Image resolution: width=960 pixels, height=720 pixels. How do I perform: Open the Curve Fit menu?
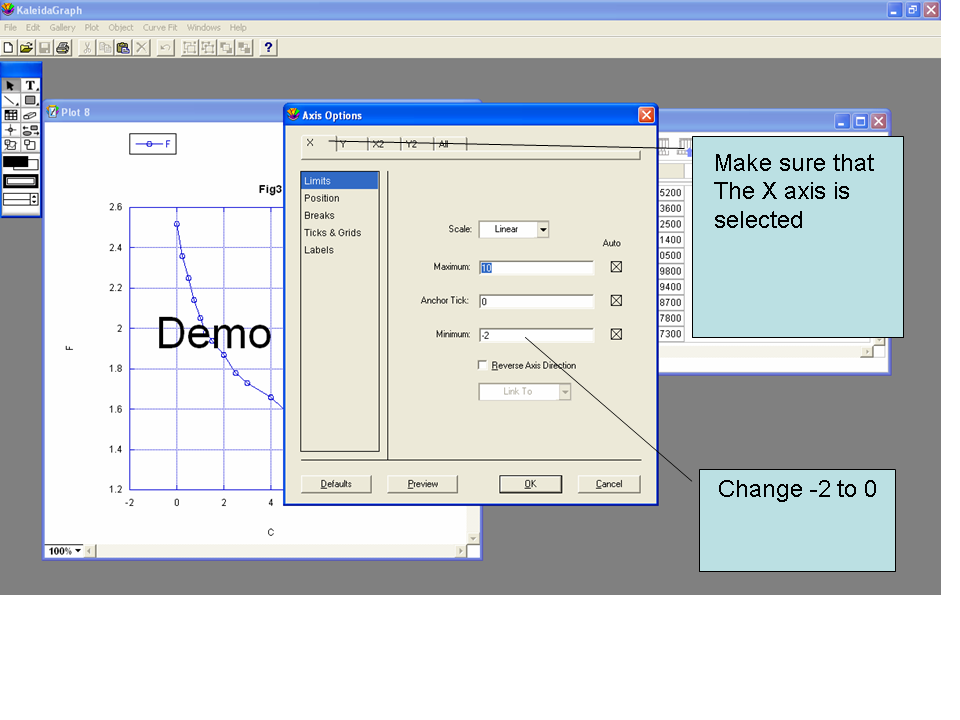coord(160,28)
